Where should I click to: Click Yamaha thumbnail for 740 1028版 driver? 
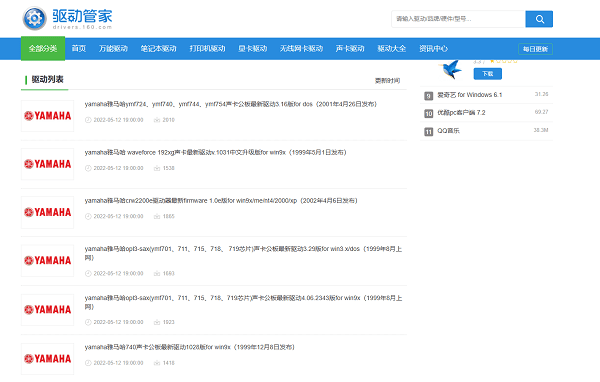pos(47,359)
